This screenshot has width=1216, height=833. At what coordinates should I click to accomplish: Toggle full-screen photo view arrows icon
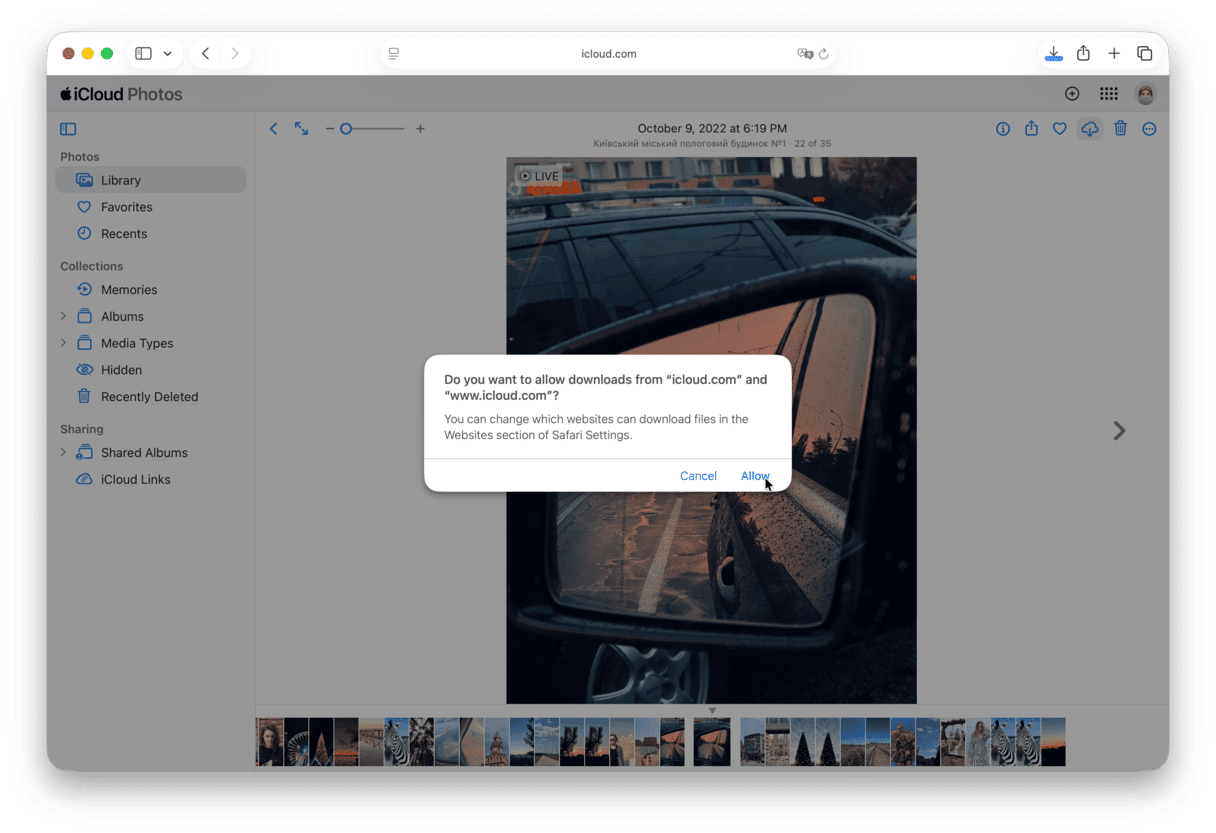[301, 129]
